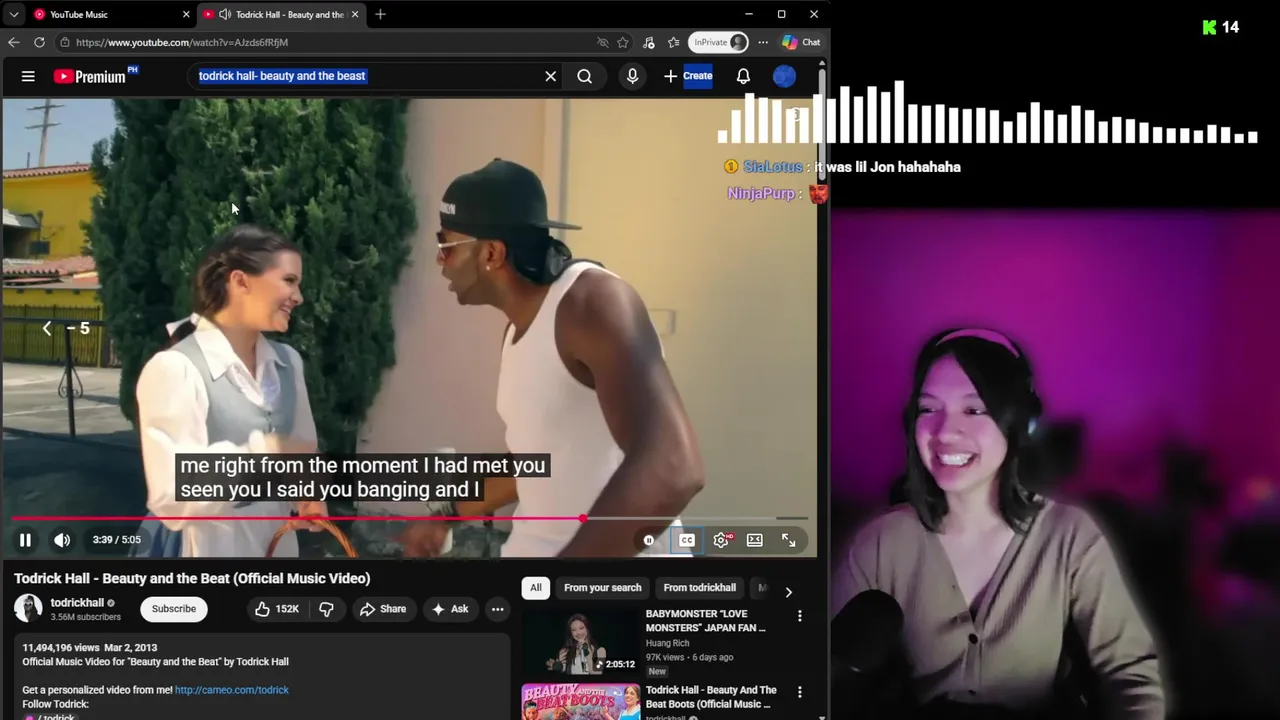The image size is (1280, 720).
Task: Click the Ask AI button
Action: tap(449, 609)
